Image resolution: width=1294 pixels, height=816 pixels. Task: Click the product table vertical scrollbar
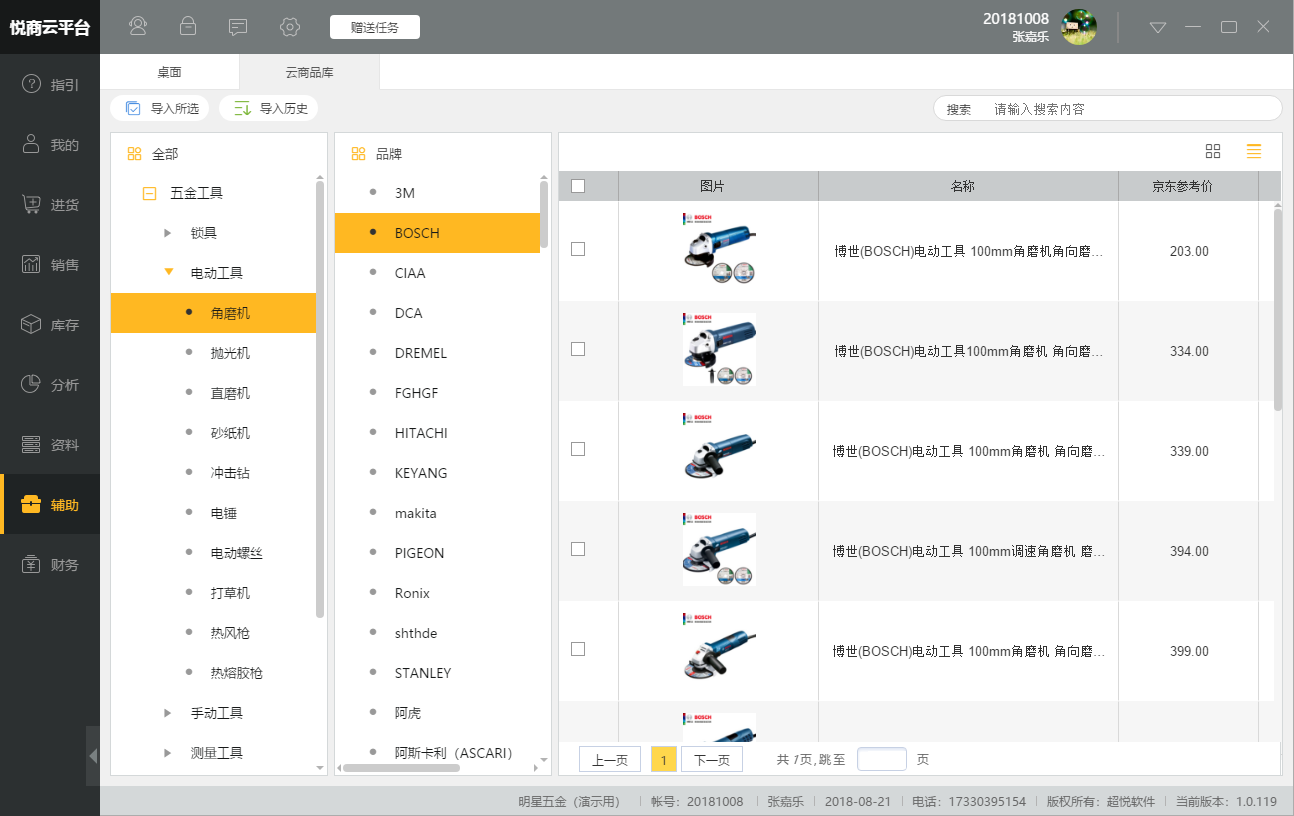[x=1278, y=308]
